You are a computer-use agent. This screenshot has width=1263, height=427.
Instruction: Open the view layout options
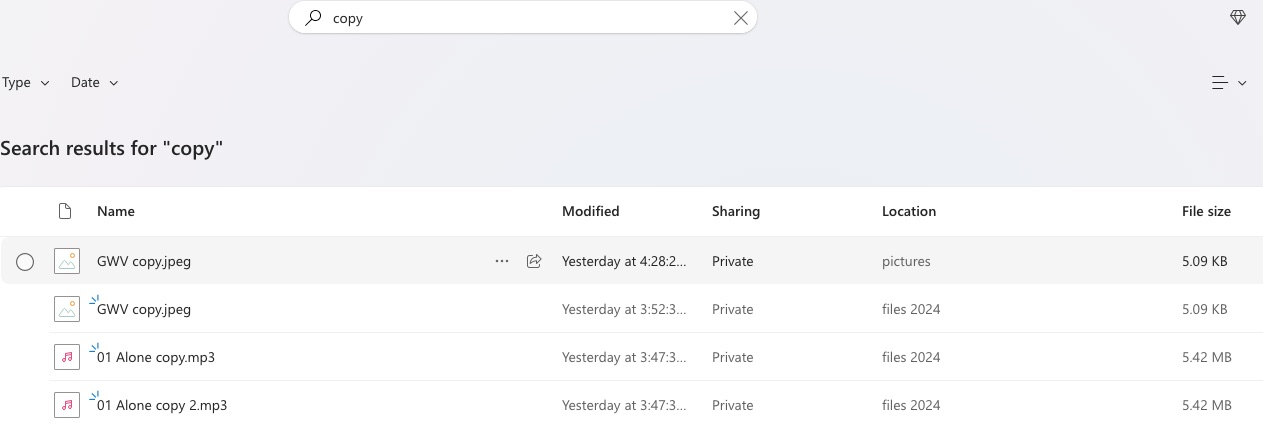click(1228, 83)
